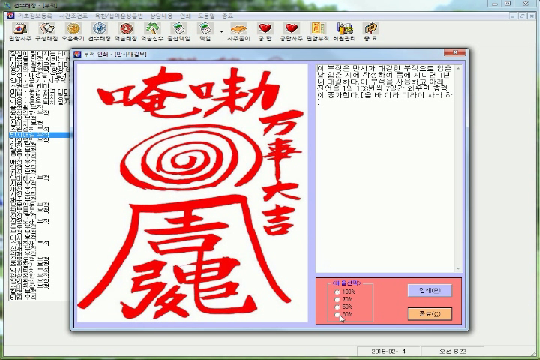The width and height of the screenshot is (540, 360).
Task: Open the 사주풀이 orange icon
Action: [x=239, y=29]
